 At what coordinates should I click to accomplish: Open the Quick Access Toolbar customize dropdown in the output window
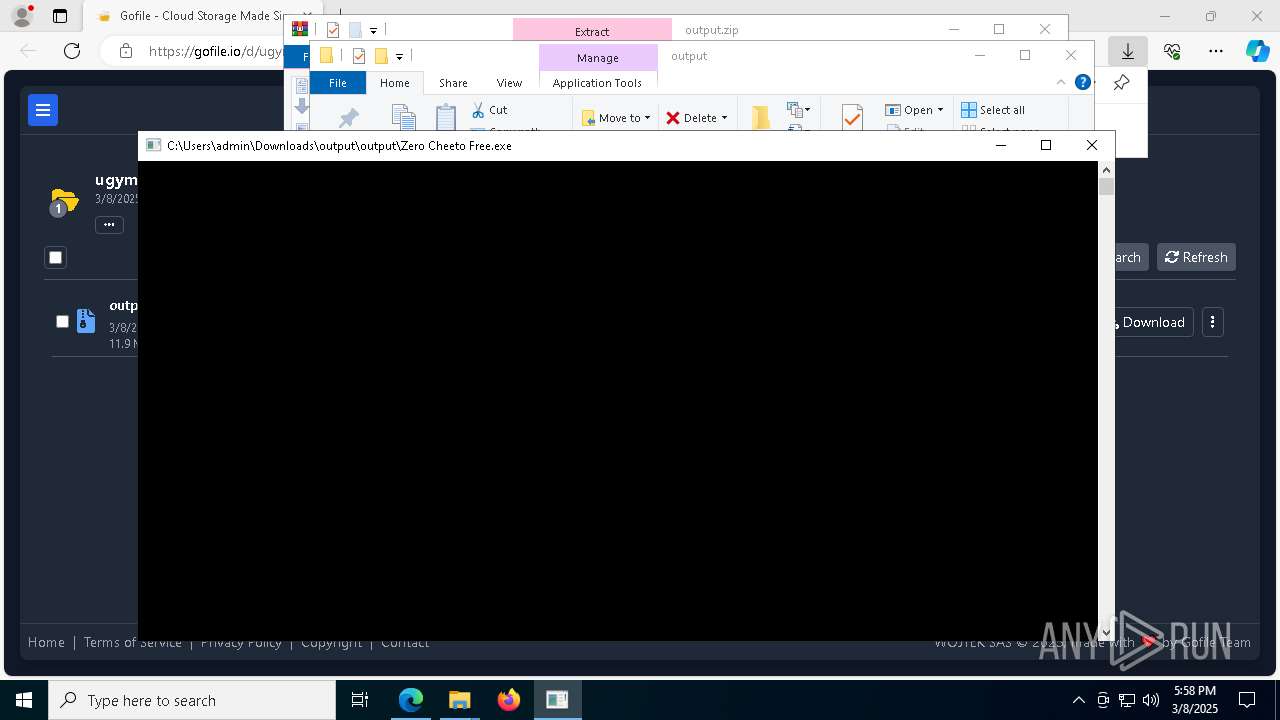pos(399,56)
